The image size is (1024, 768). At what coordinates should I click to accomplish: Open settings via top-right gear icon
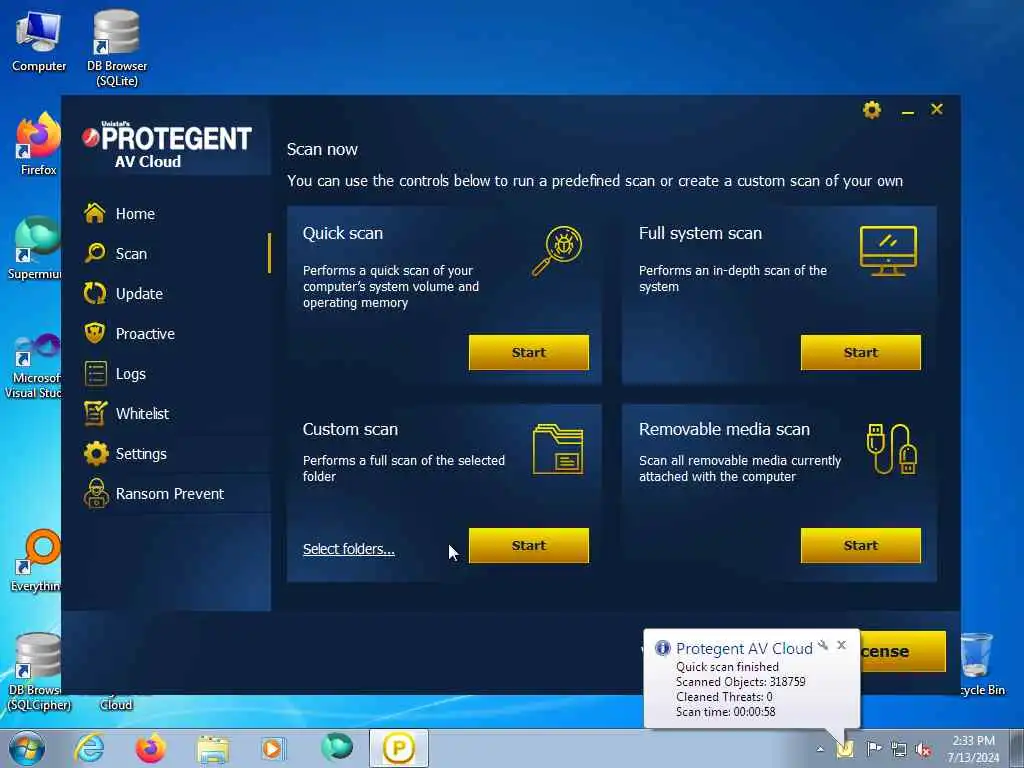coord(872,110)
